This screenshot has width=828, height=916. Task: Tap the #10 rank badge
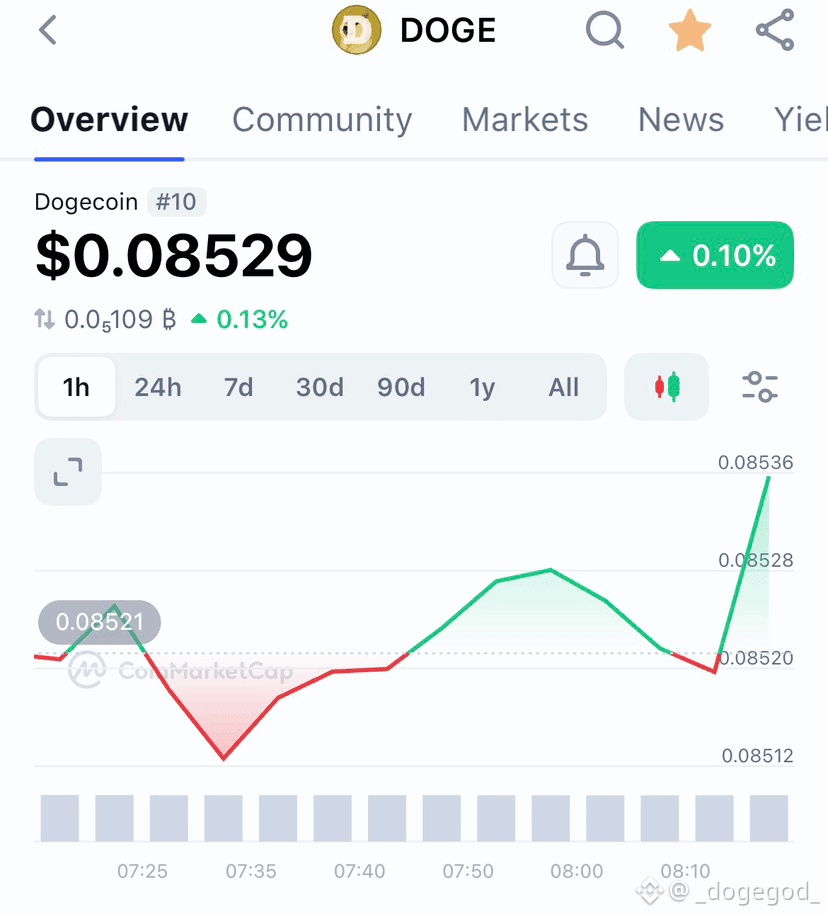(176, 202)
